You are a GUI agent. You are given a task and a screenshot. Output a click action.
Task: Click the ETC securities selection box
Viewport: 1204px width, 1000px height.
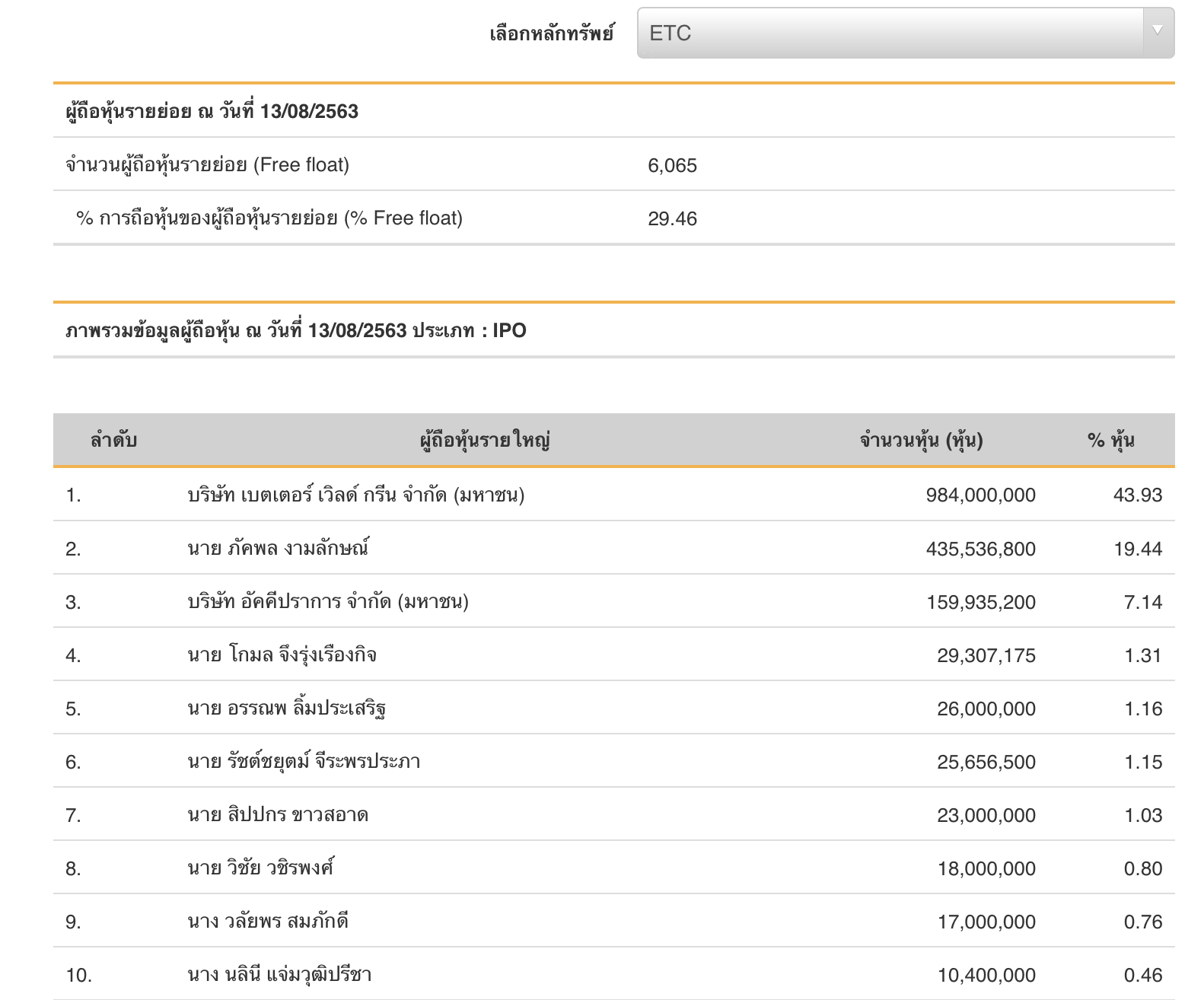tap(890, 33)
